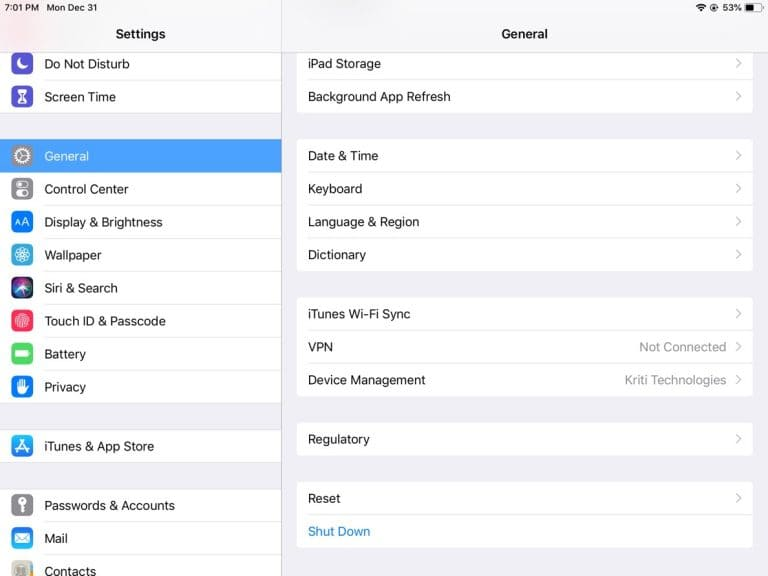
Task: Open VPN Not Connected row
Action: [x=524, y=347]
